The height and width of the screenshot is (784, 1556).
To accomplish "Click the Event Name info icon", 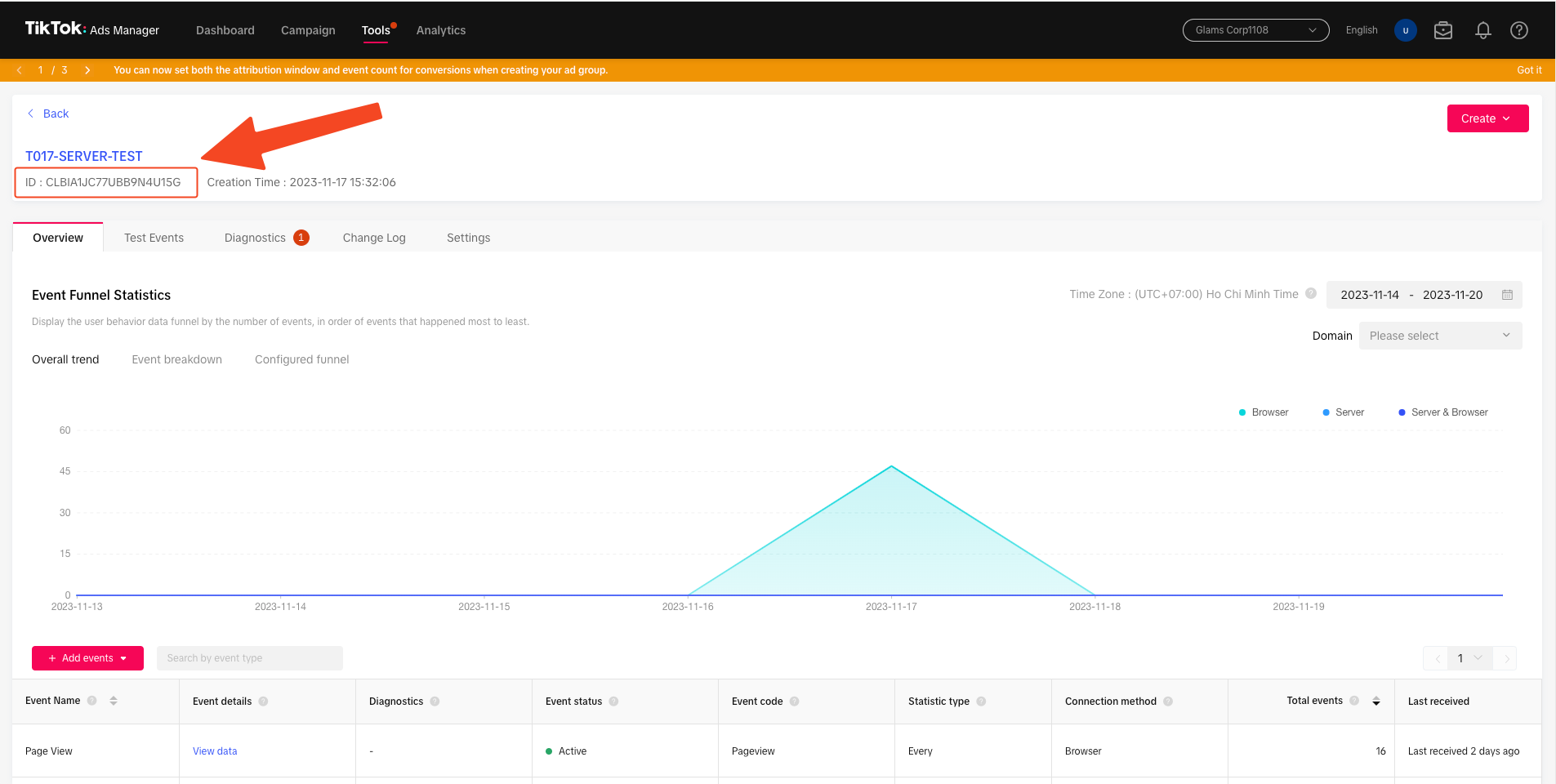I will tap(92, 701).
